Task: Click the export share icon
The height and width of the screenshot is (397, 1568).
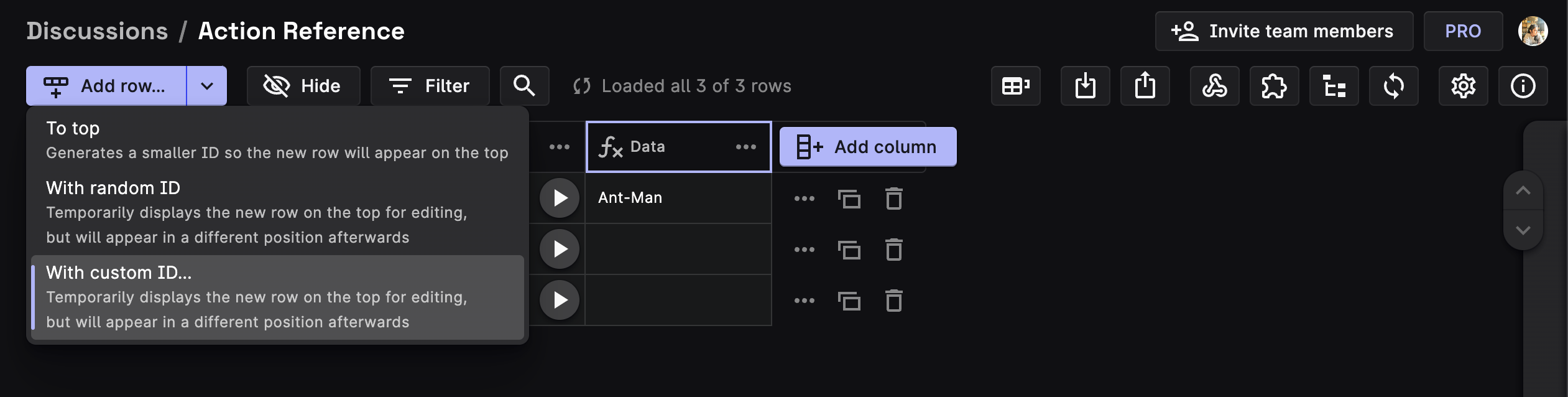Action: [x=1145, y=86]
